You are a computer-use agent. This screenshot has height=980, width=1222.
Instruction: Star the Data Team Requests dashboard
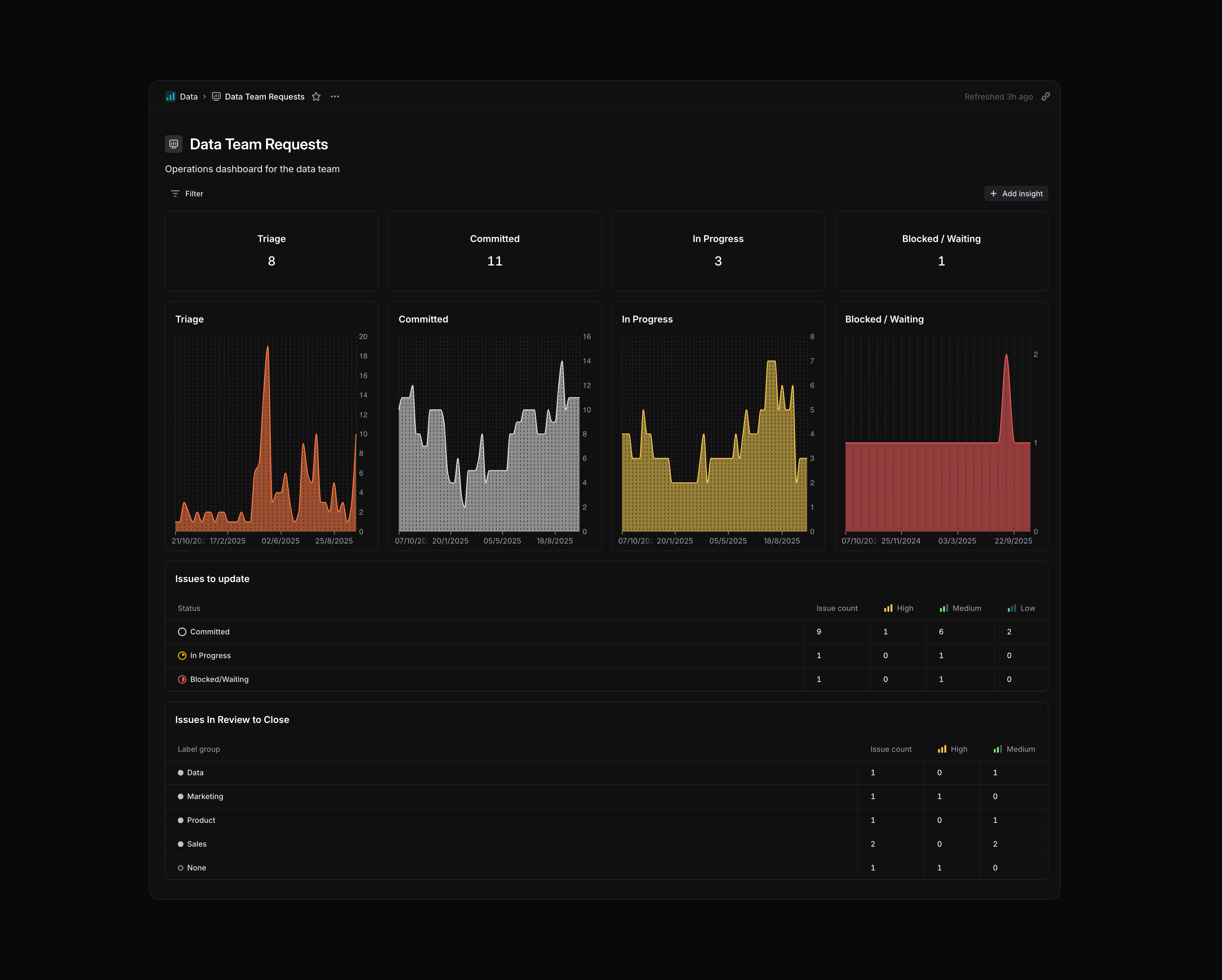(x=316, y=97)
